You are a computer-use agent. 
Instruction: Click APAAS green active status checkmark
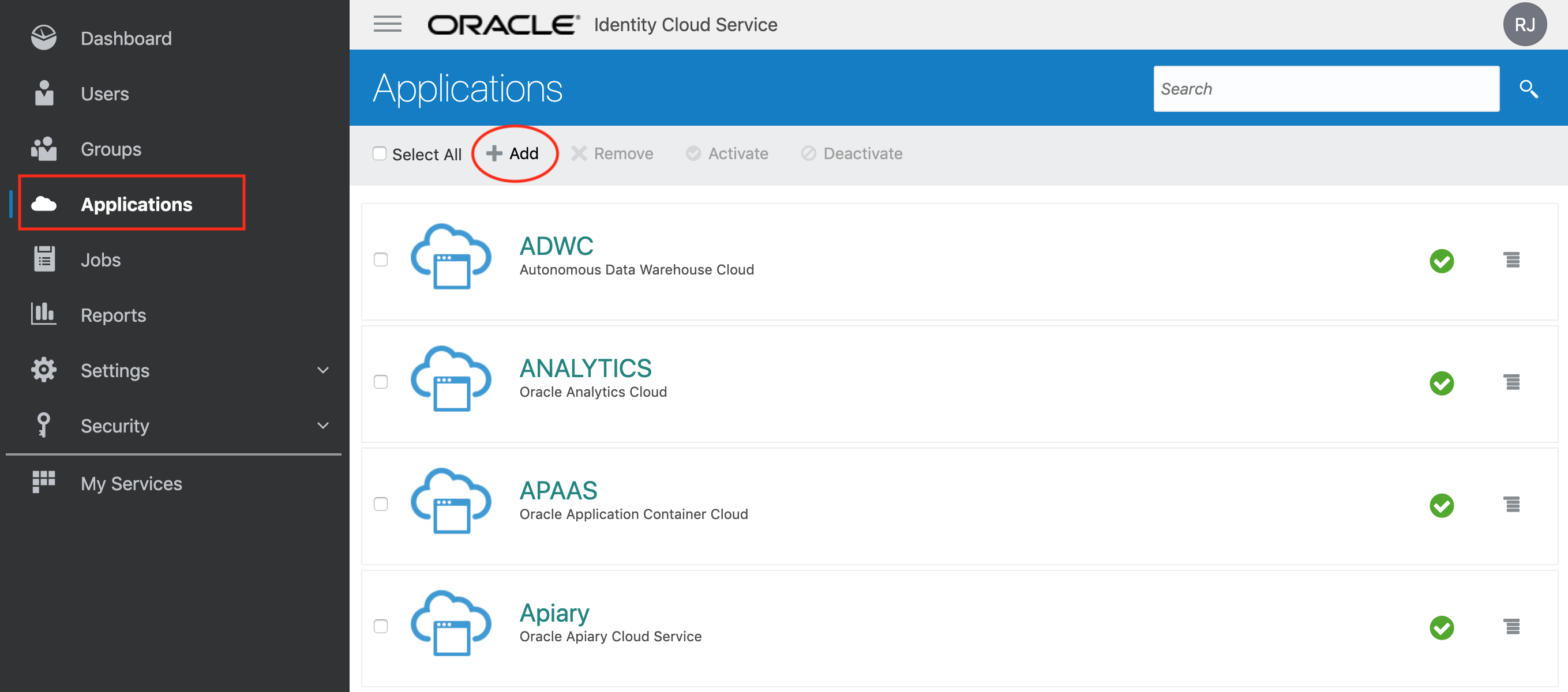pyautogui.click(x=1442, y=506)
